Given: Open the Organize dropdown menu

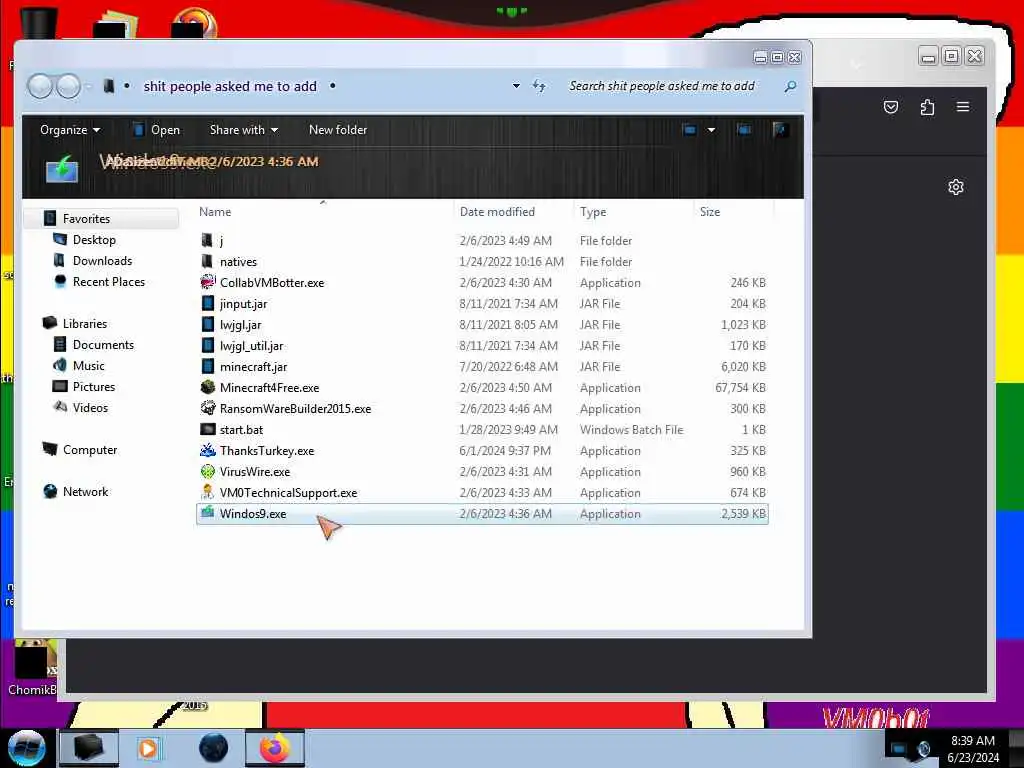Looking at the screenshot, I should point(70,129).
